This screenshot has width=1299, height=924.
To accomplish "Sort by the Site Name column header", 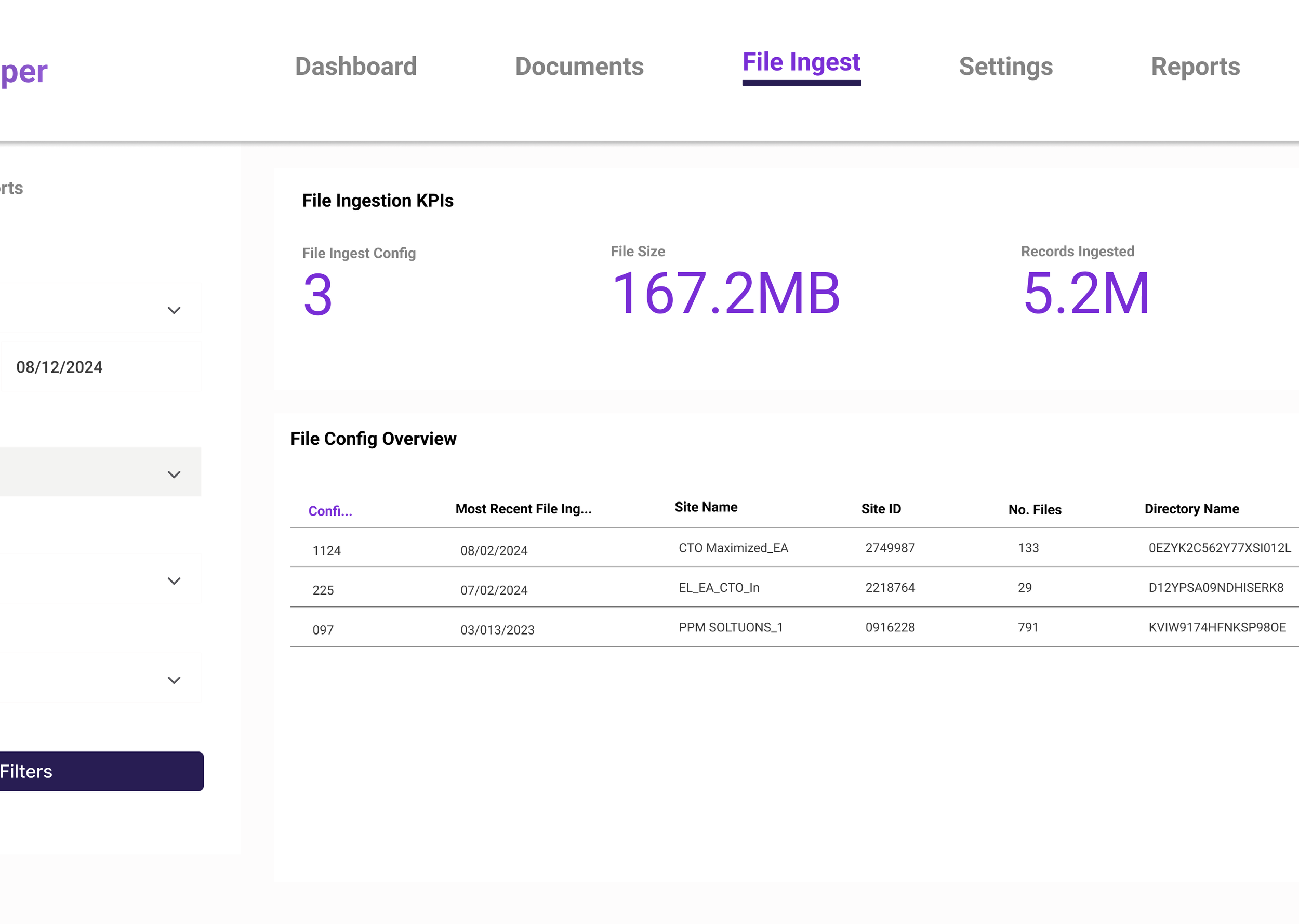I will click(705, 507).
